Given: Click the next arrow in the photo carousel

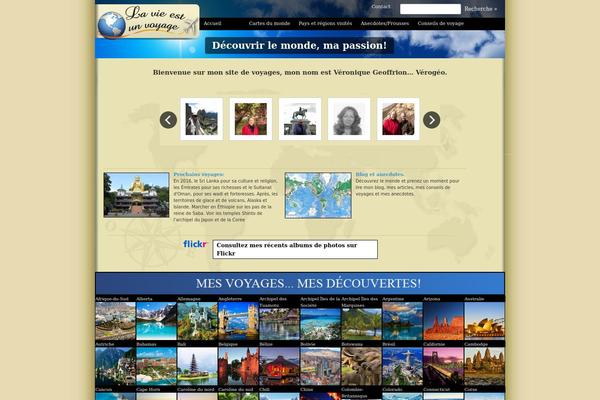Looking at the screenshot, I should pyautogui.click(x=431, y=120).
